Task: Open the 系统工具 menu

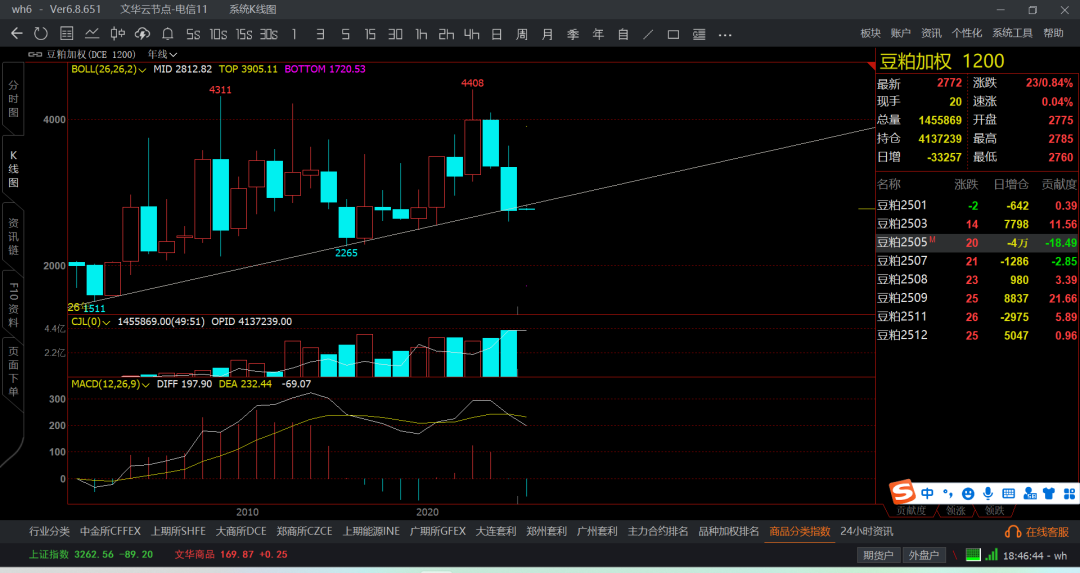Action: (x=1012, y=33)
